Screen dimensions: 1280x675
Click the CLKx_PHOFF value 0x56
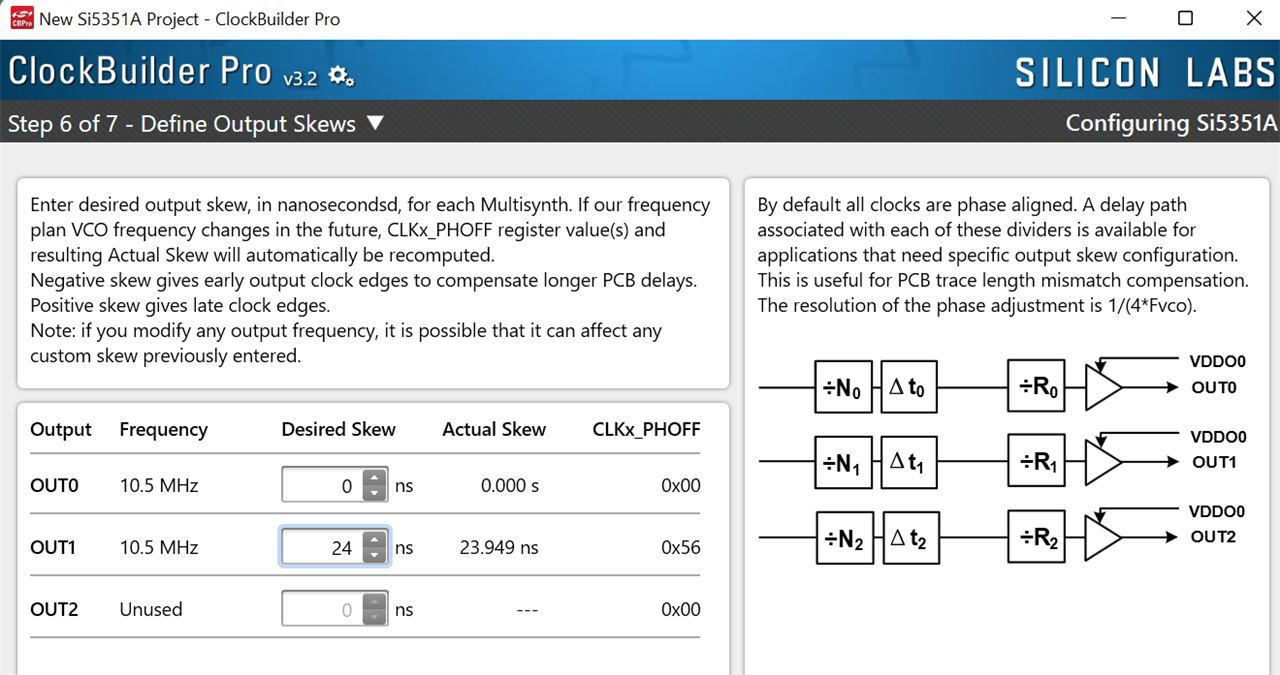click(681, 547)
